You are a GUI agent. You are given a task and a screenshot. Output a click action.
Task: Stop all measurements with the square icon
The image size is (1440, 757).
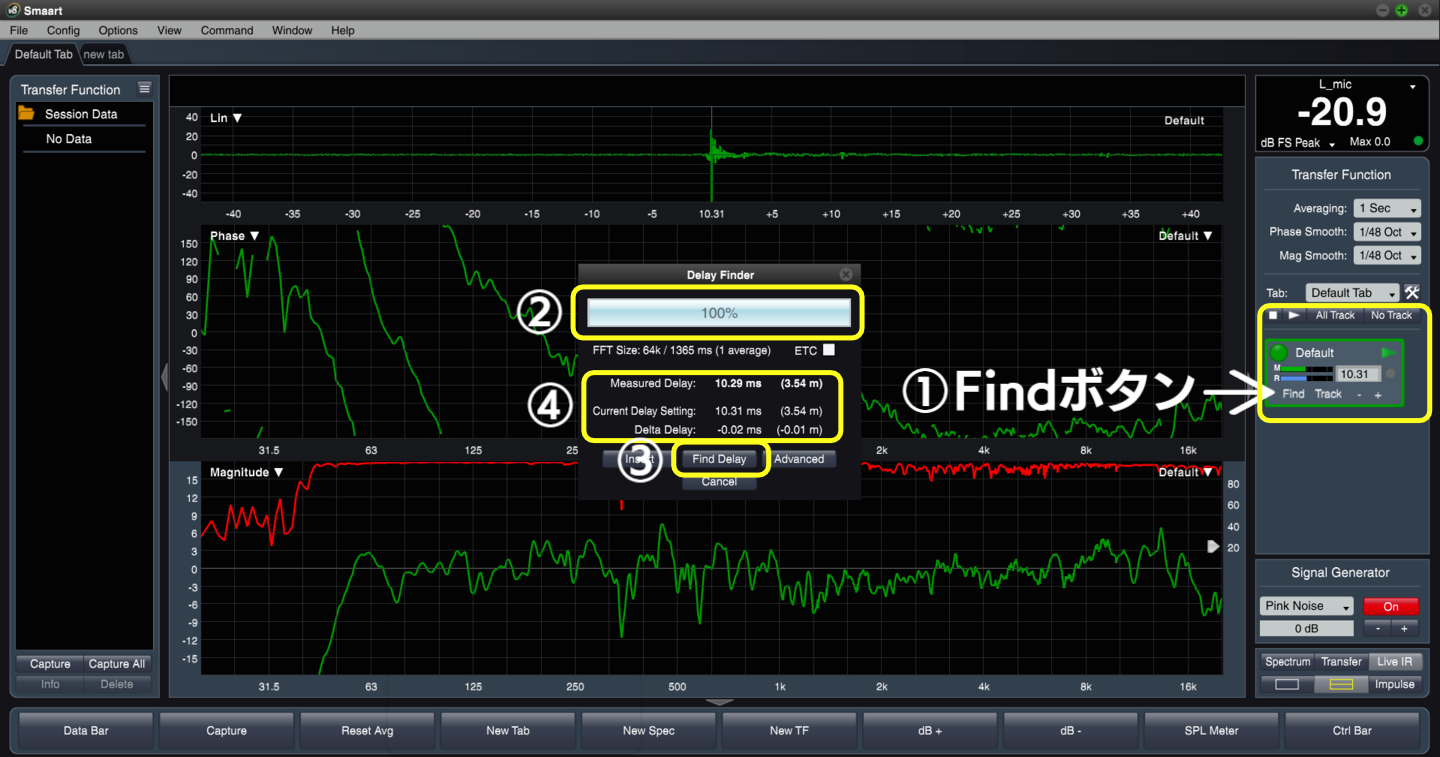(1273, 315)
